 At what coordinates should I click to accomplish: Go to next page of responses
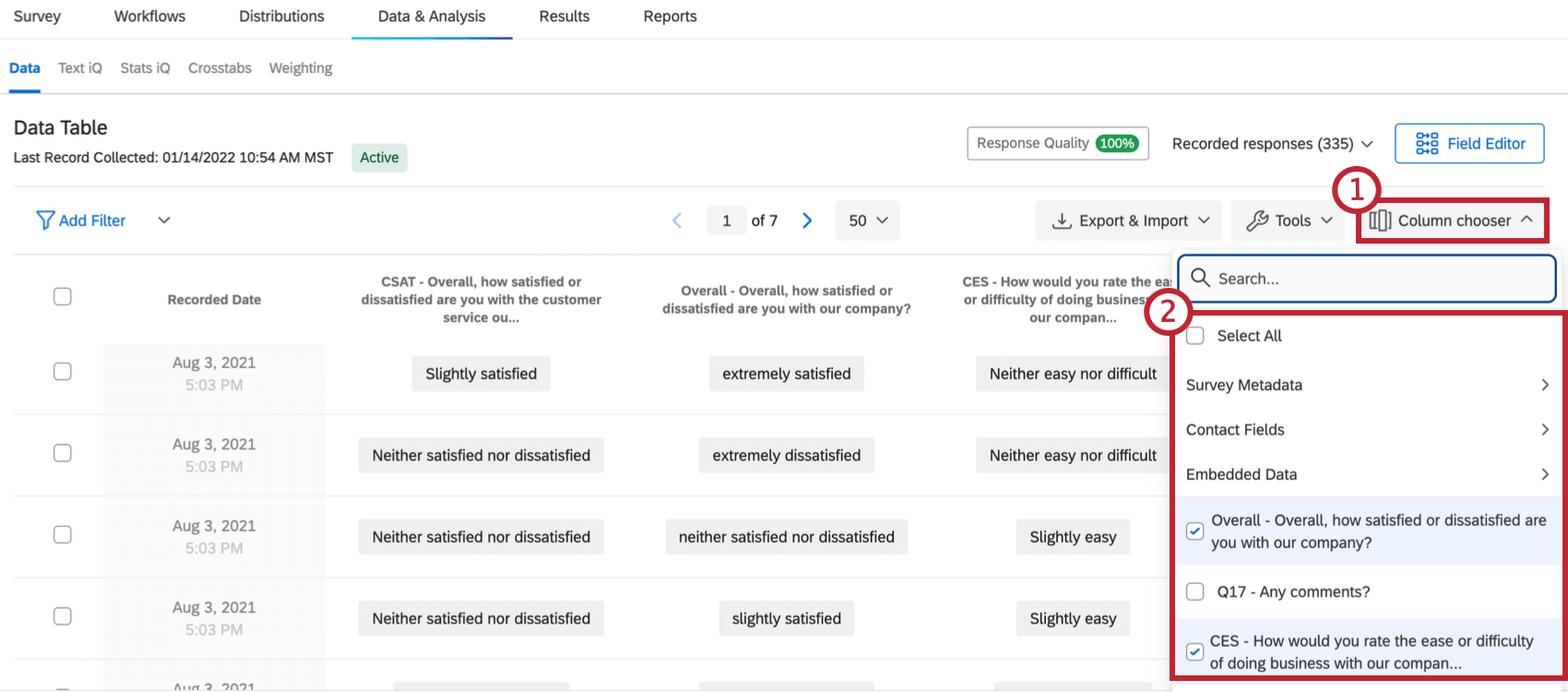pos(807,221)
